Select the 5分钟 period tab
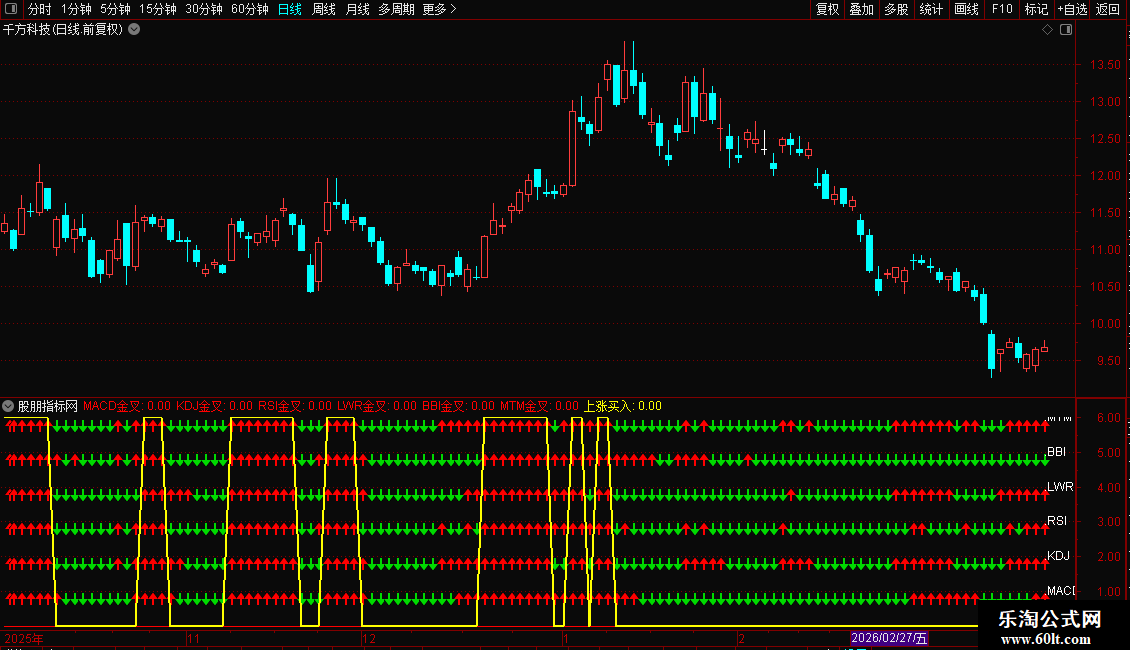 (115, 9)
